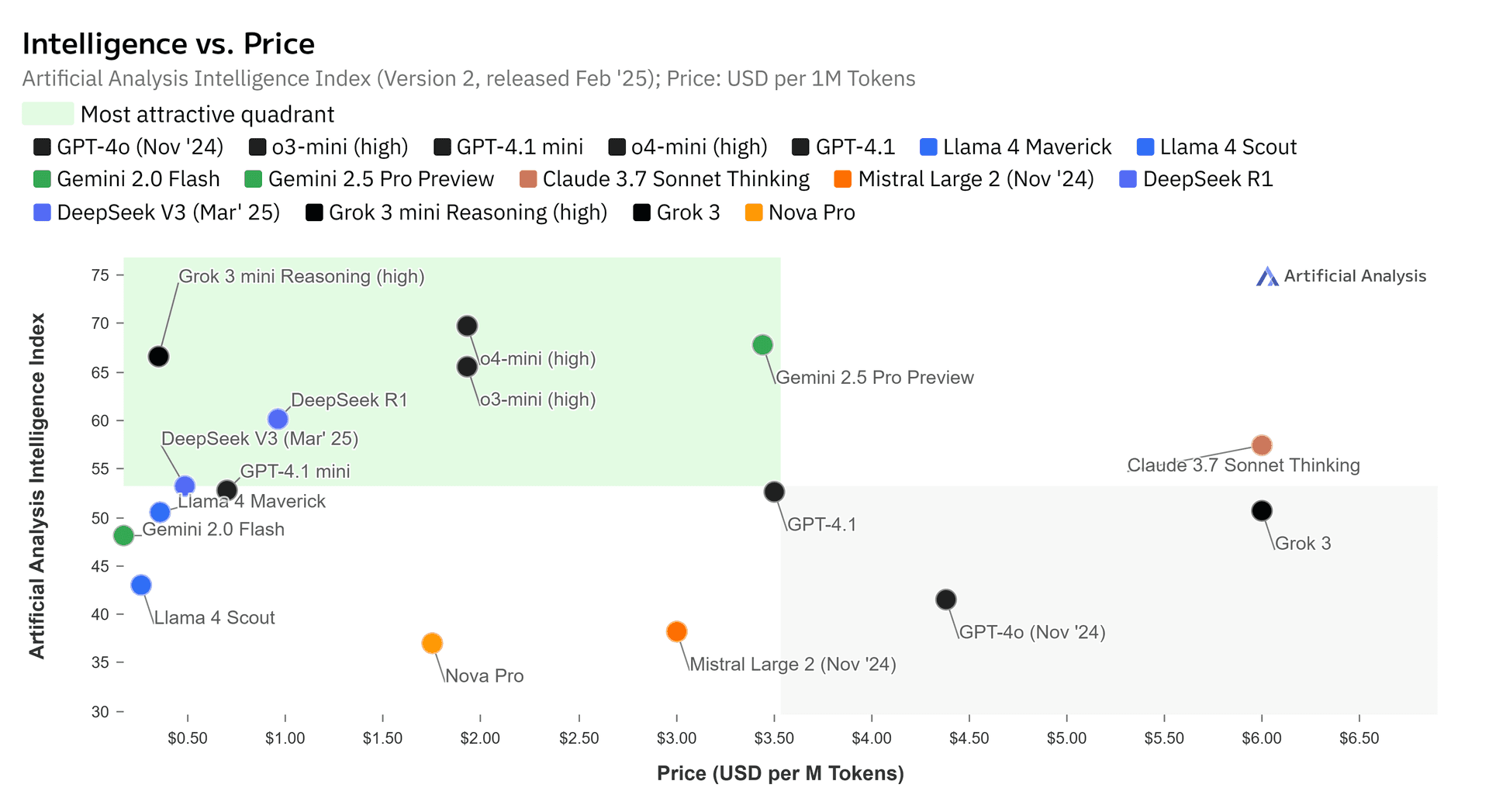Screen dimensions: 1489x812
Task: Select the Nova Pro data point
Action: pyautogui.click(x=432, y=643)
